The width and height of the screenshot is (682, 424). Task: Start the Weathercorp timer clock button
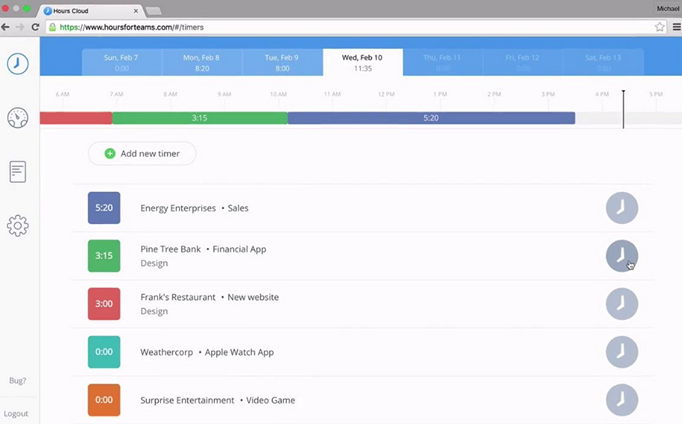[621, 352]
